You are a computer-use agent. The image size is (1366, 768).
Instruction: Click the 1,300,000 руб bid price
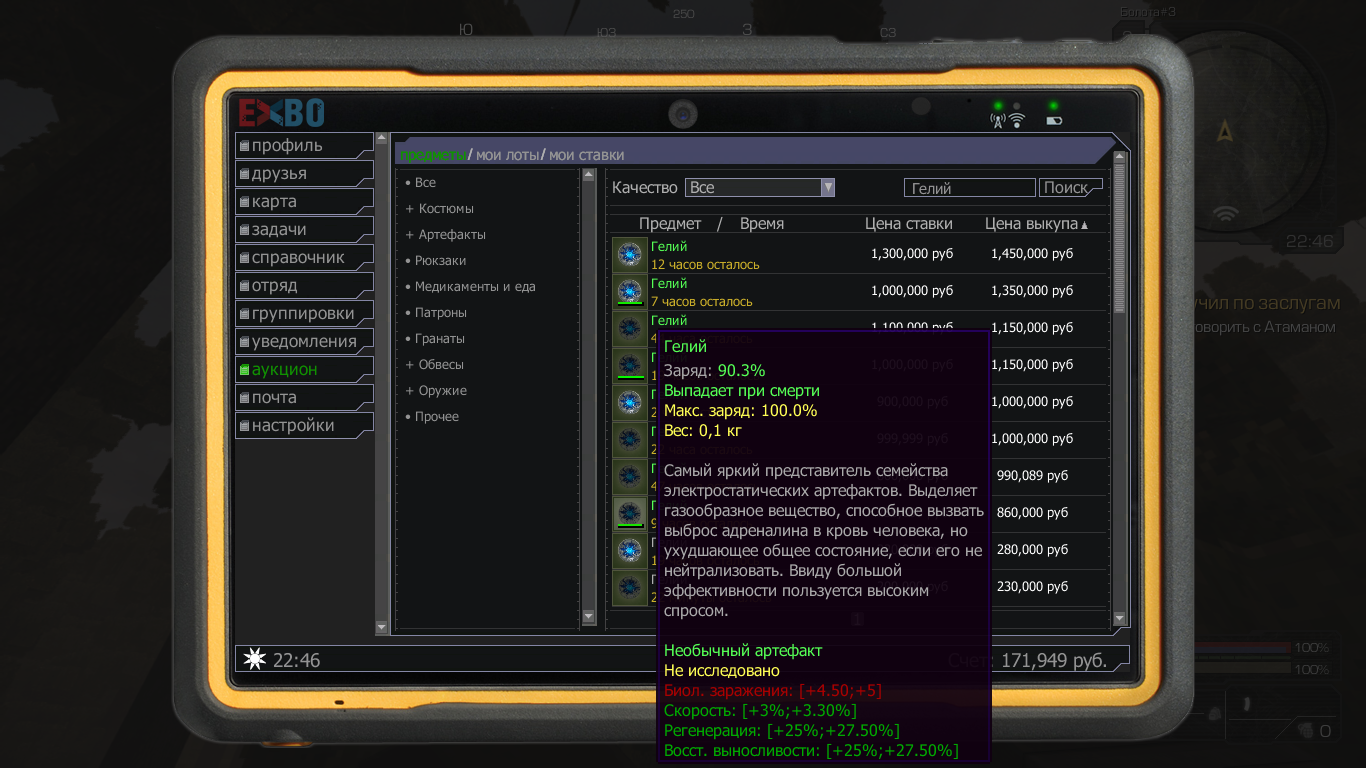[x=912, y=254]
